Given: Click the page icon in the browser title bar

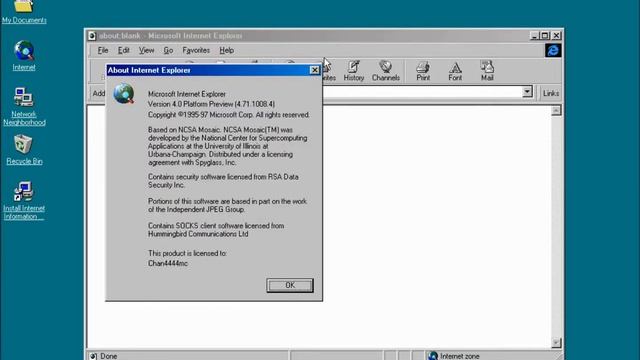Looking at the screenshot, I should (x=92, y=36).
